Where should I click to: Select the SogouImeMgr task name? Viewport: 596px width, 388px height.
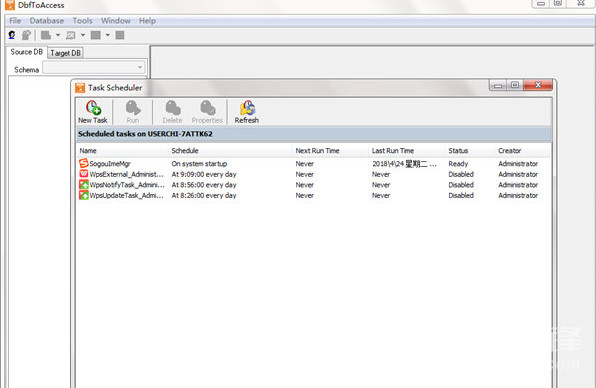(x=110, y=164)
